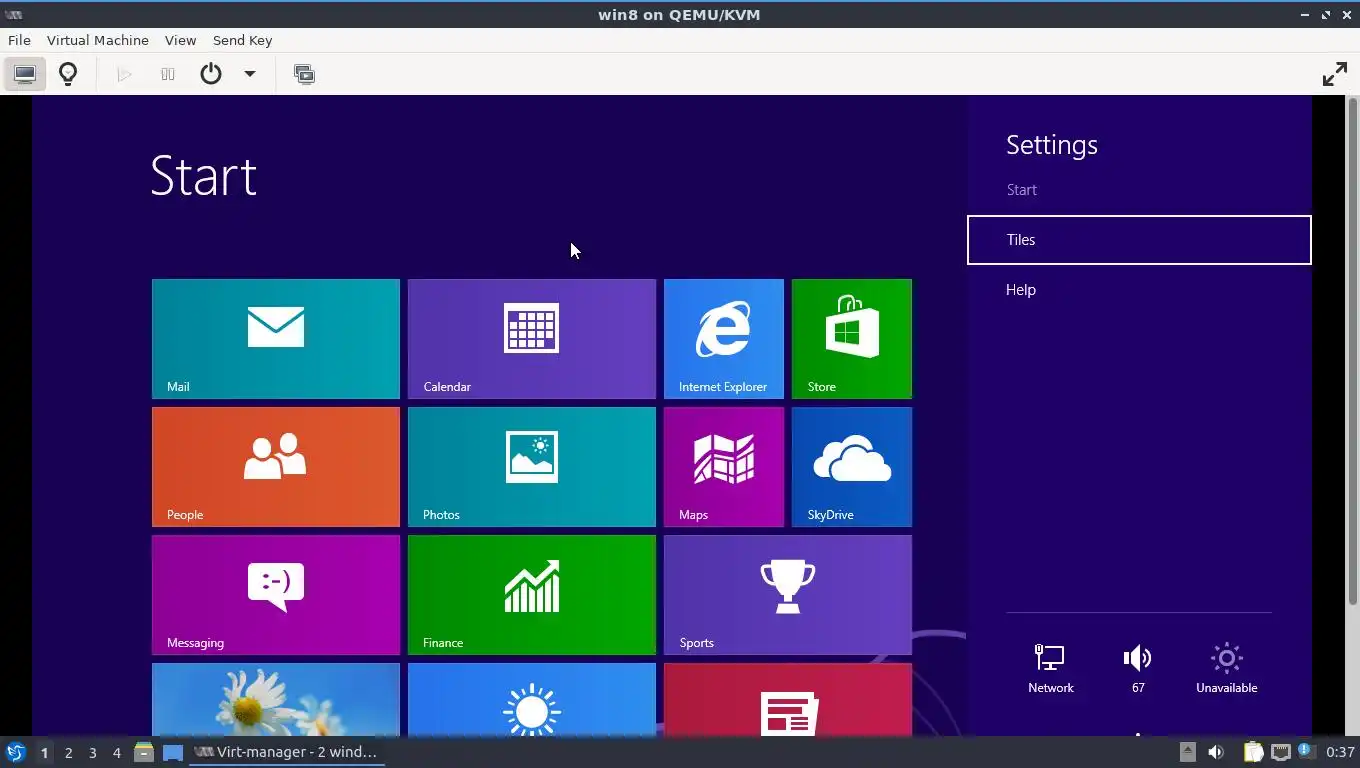Click the Run virtual machine play button
The image size is (1360, 768).
click(x=124, y=74)
